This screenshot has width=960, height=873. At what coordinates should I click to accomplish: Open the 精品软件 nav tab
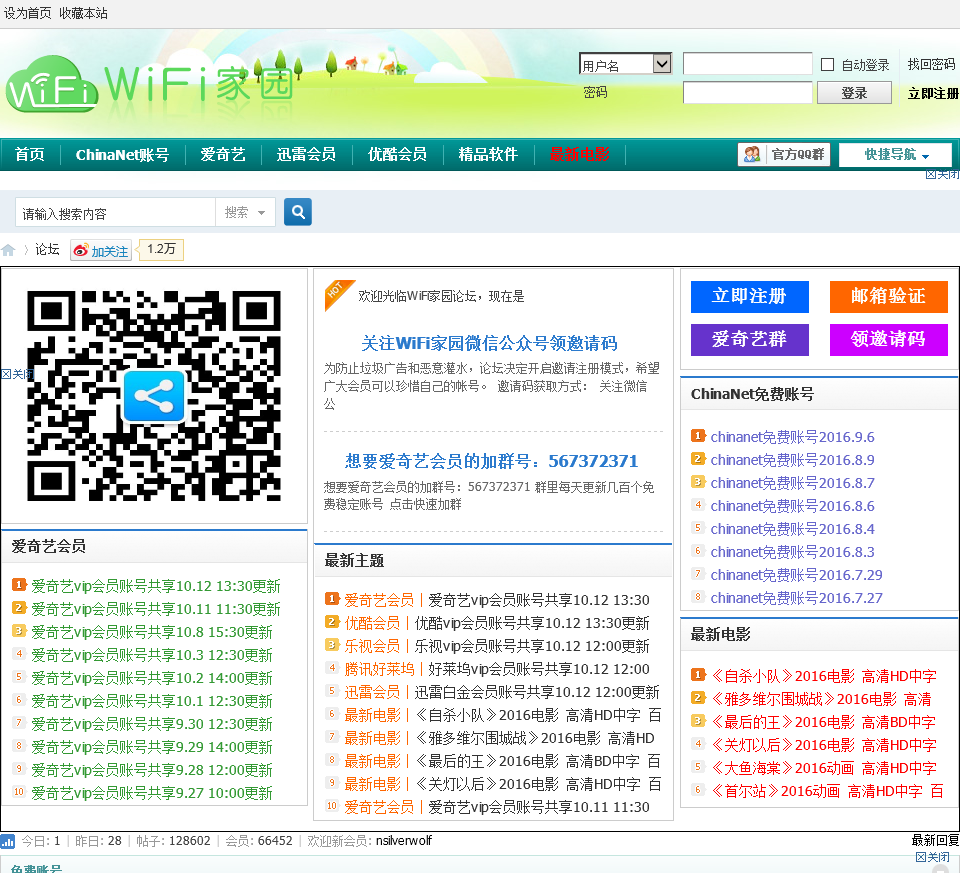pos(488,154)
